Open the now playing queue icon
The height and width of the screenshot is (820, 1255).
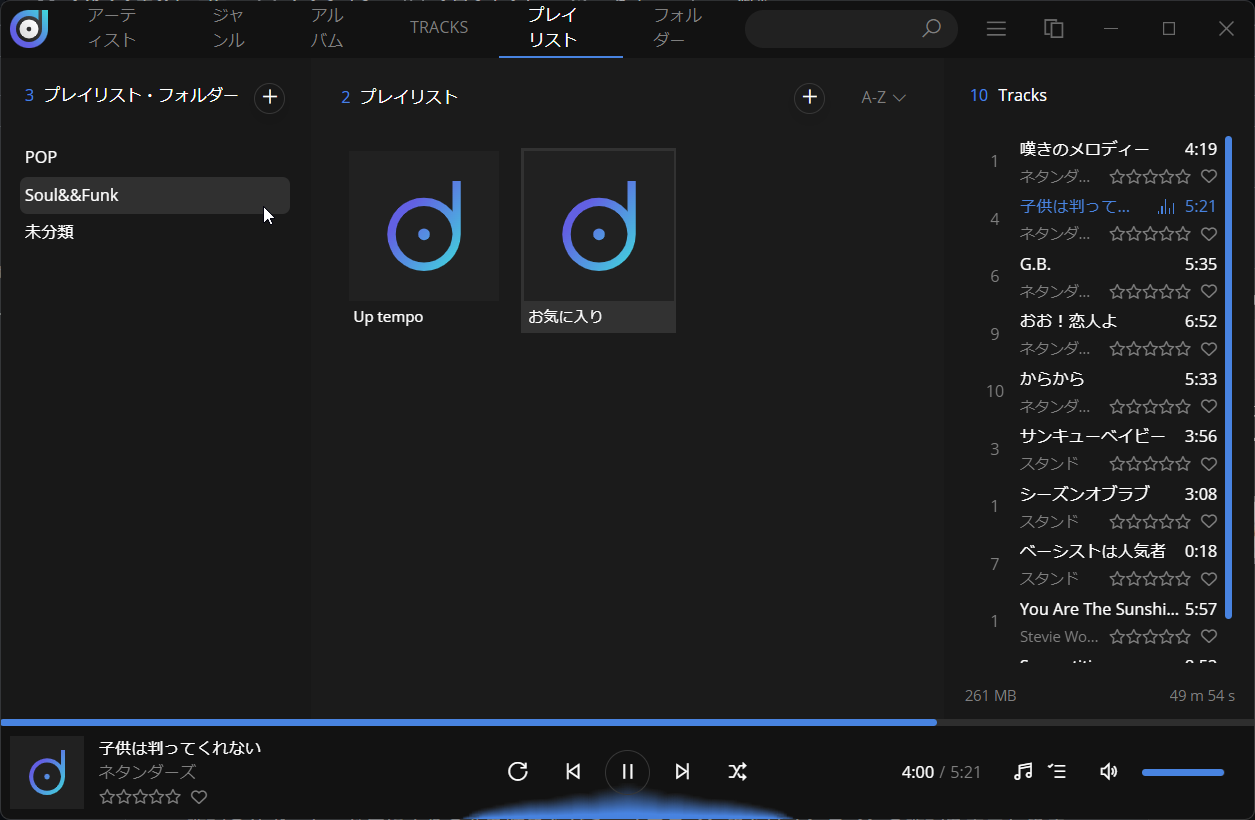pyautogui.click(x=1058, y=771)
